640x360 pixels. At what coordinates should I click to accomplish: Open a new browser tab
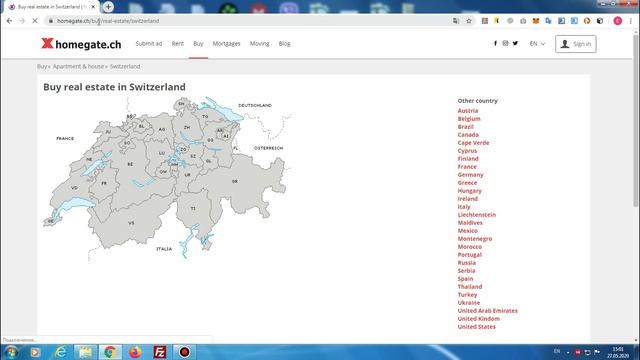[108, 7]
